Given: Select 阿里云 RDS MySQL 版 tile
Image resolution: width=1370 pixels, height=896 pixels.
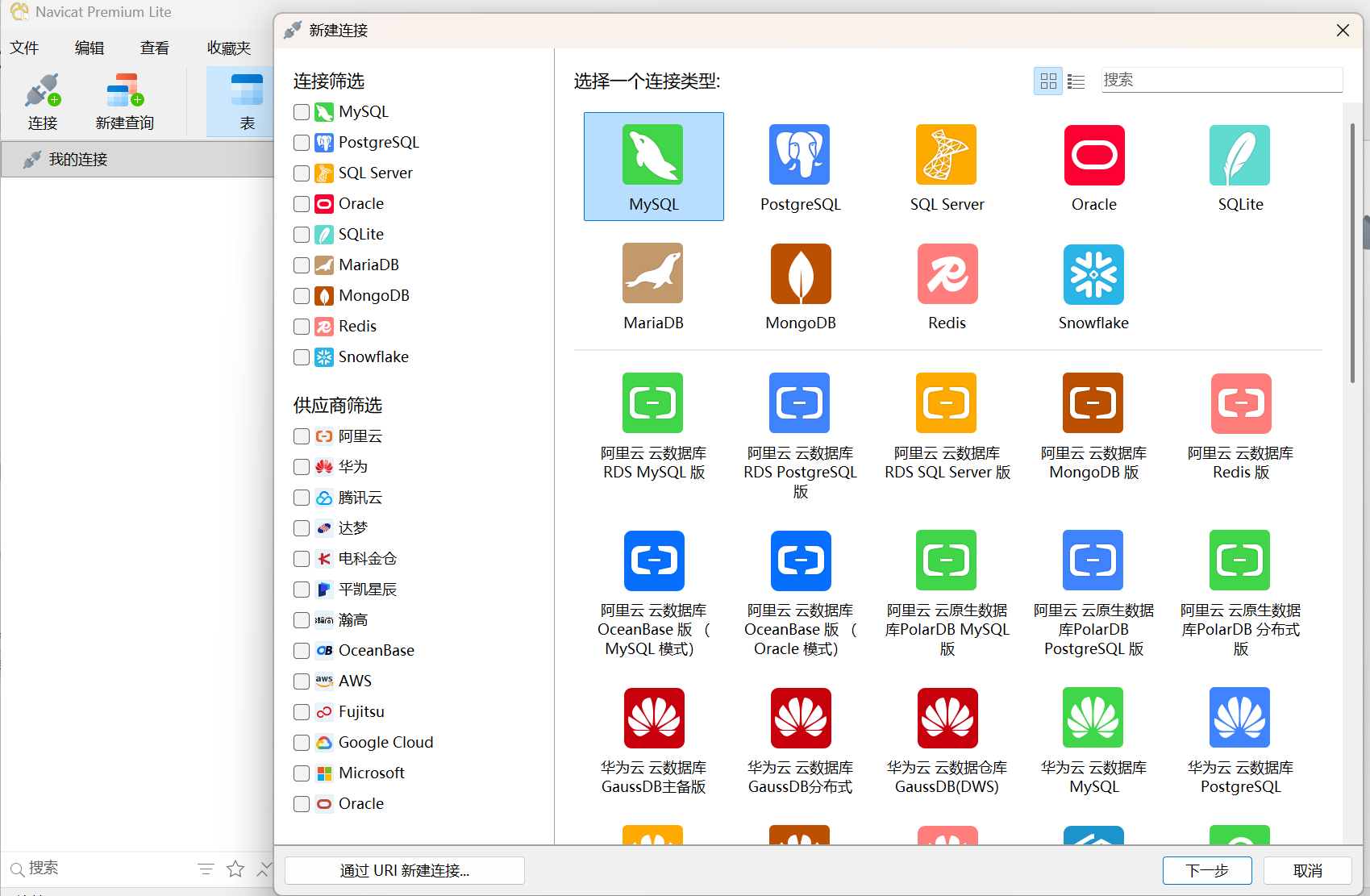Looking at the screenshot, I should tap(653, 427).
